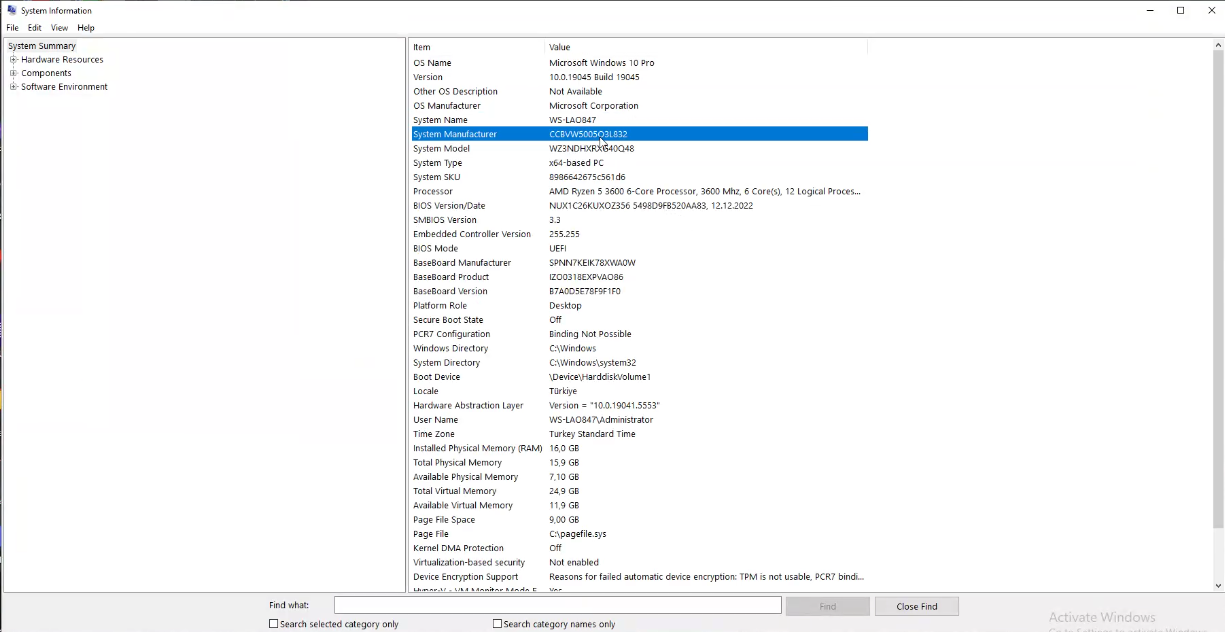
Task: Select the Platform Role row
Action: click(x=640, y=306)
